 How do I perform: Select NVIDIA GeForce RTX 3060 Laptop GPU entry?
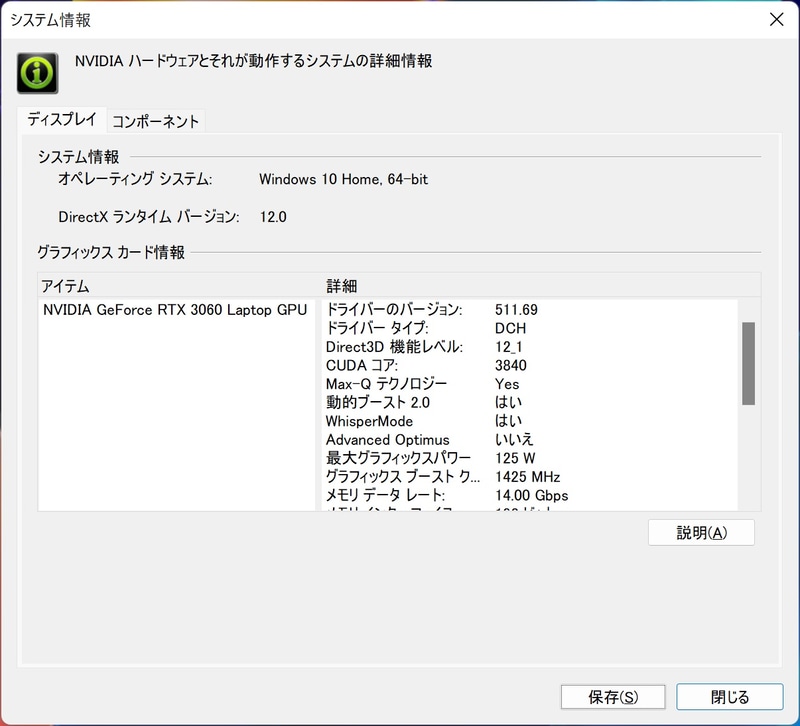pyautogui.click(x=175, y=310)
